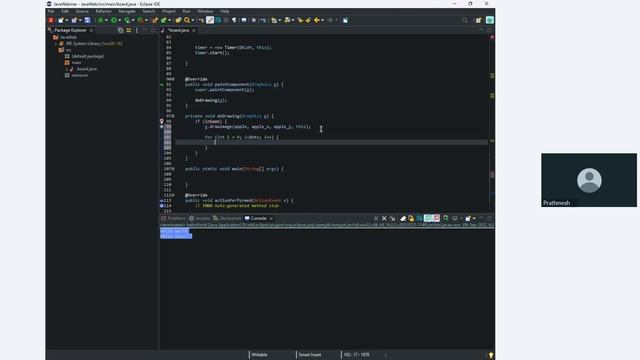
Task: Open dropdown arrow next to New icon
Action: [x=67, y=20]
